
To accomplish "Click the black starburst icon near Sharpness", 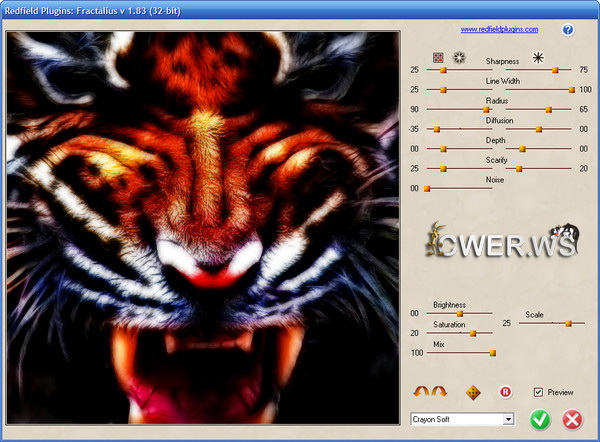I will (537, 58).
